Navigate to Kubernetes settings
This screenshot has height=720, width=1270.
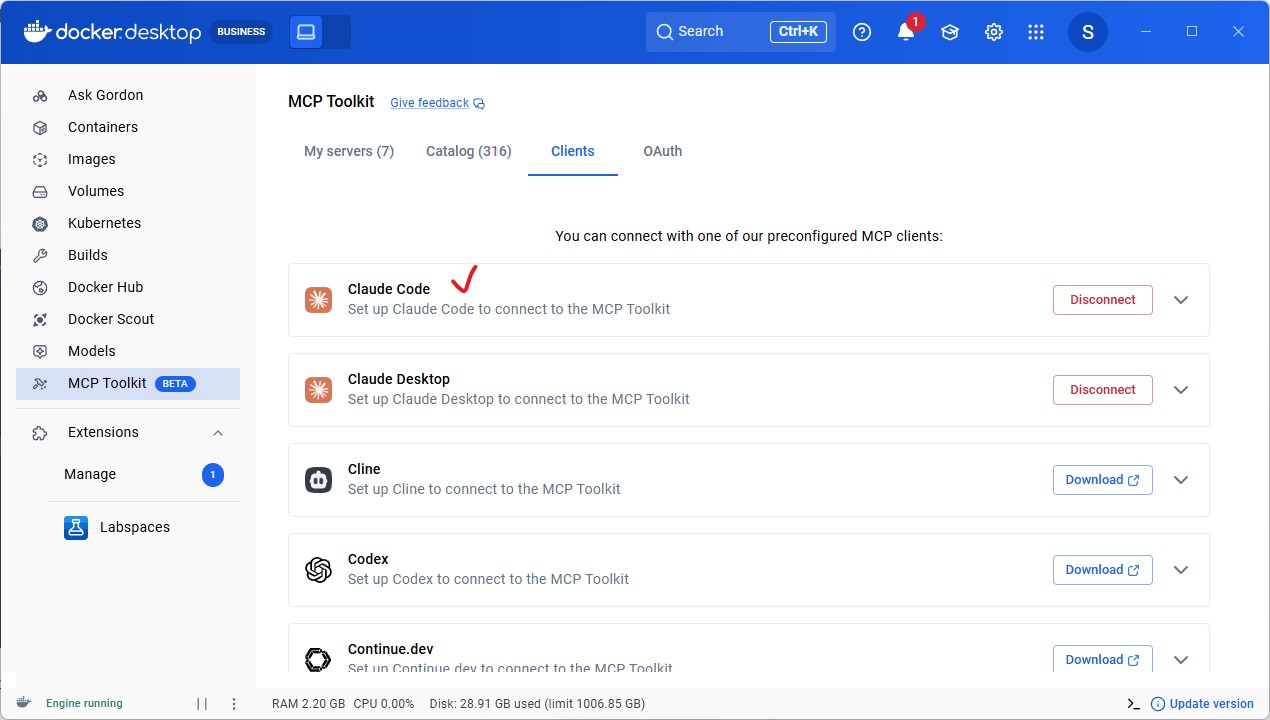(103, 223)
